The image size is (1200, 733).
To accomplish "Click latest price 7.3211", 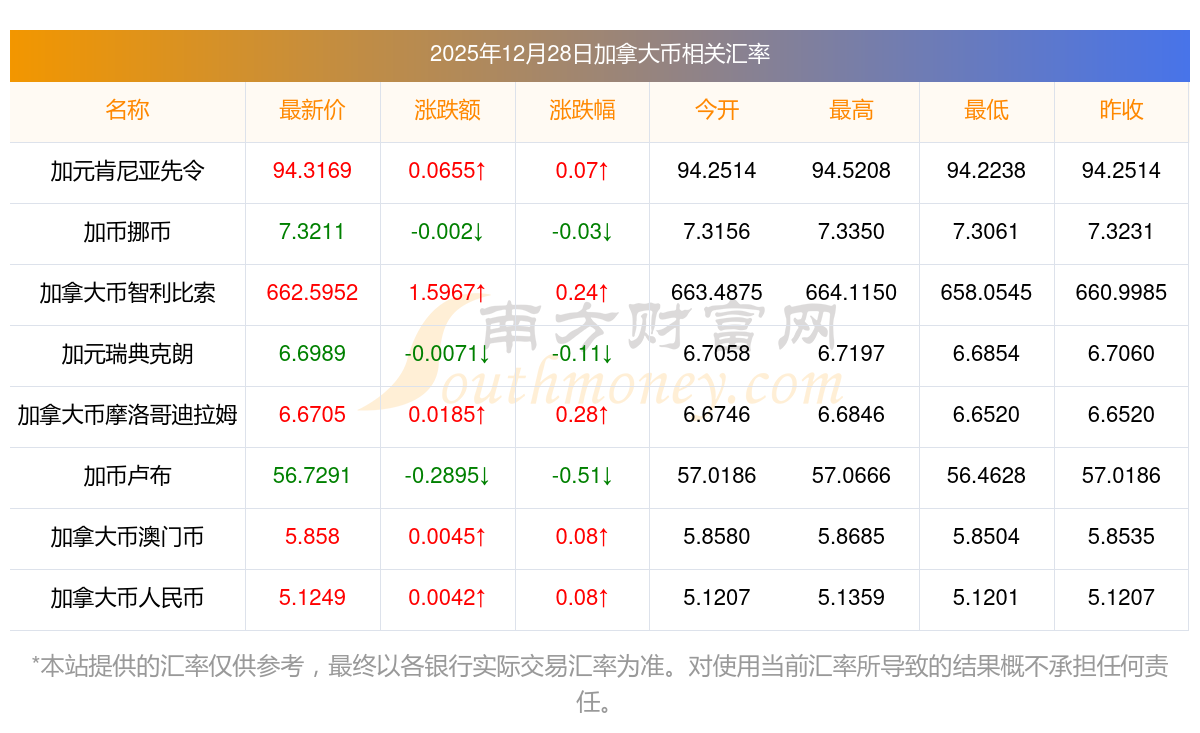I will (312, 232).
